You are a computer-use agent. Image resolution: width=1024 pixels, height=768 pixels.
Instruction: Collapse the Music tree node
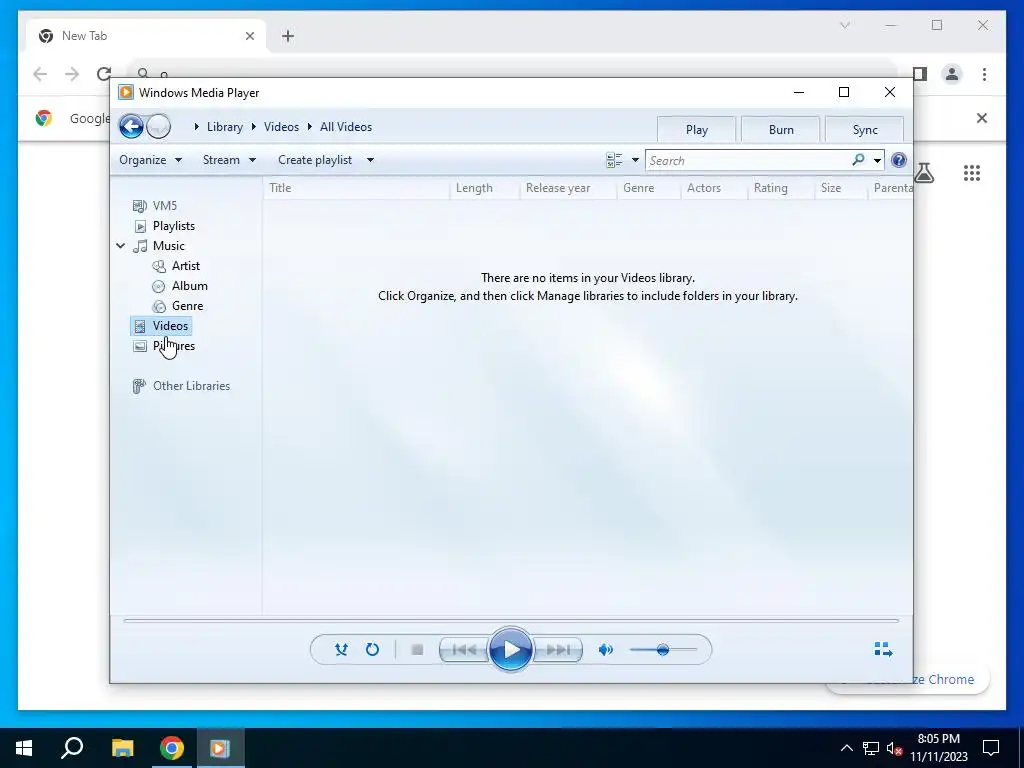tap(121, 246)
